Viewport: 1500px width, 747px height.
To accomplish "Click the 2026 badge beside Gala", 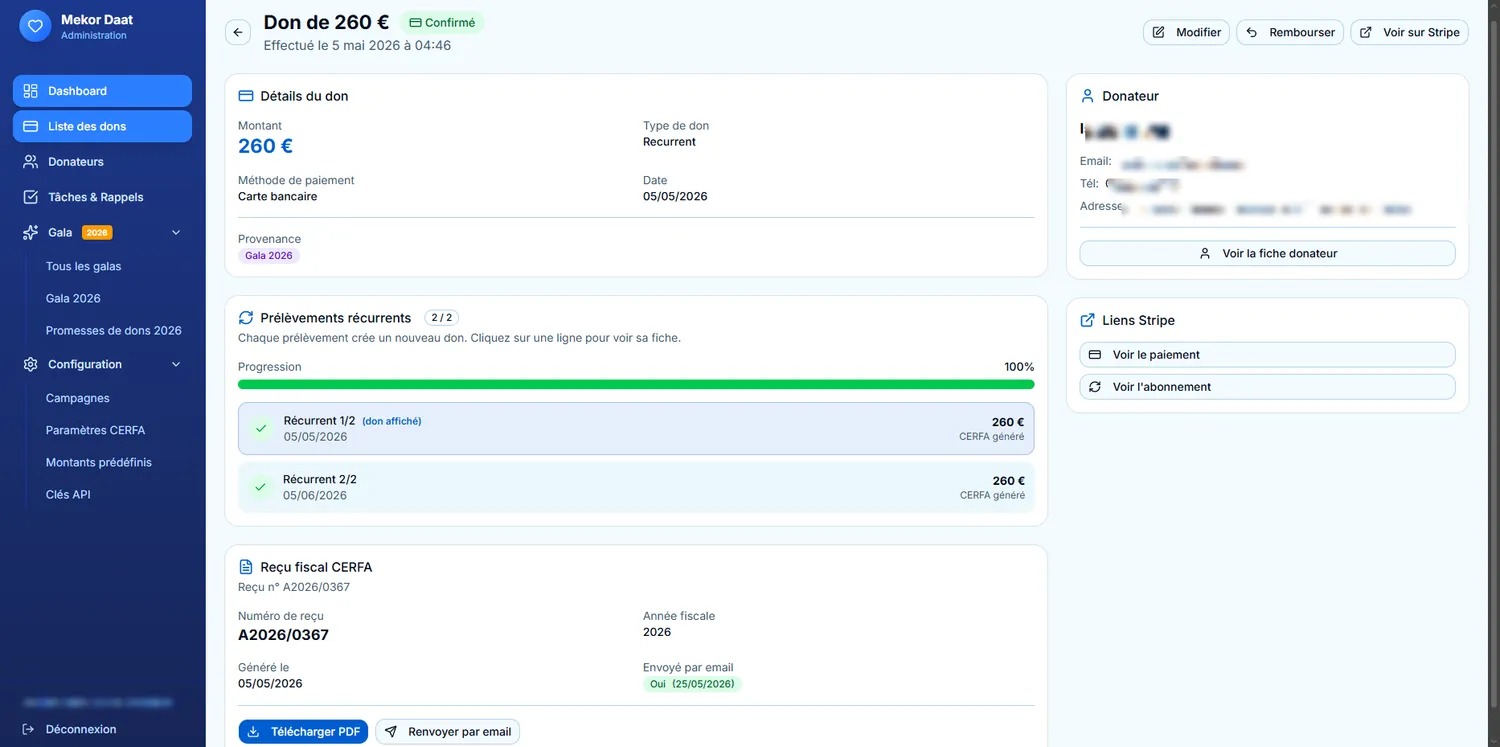I will [97, 233].
